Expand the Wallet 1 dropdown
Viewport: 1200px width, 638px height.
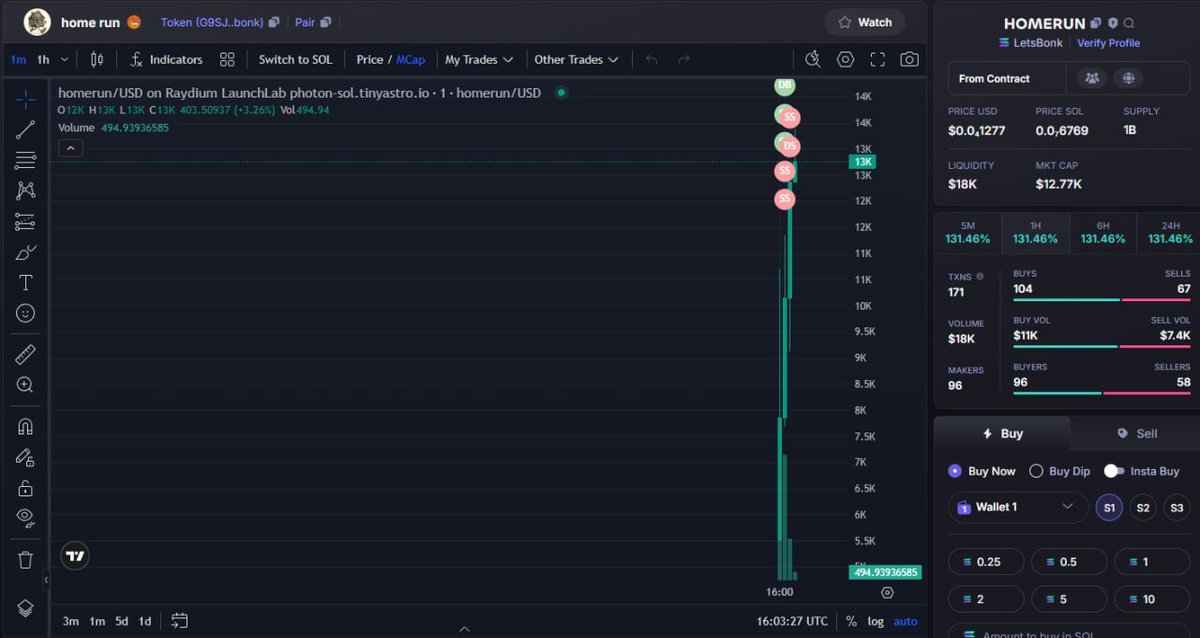(1018, 507)
